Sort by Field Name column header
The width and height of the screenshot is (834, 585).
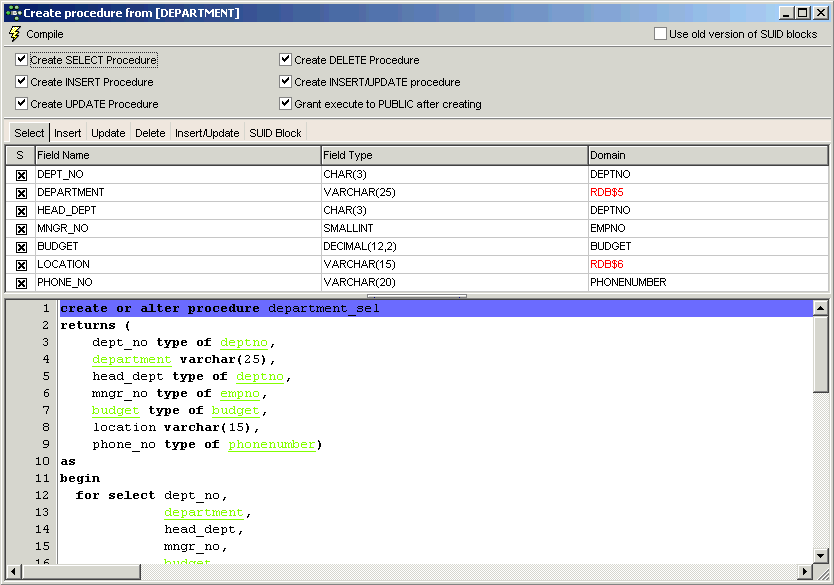tap(177, 155)
